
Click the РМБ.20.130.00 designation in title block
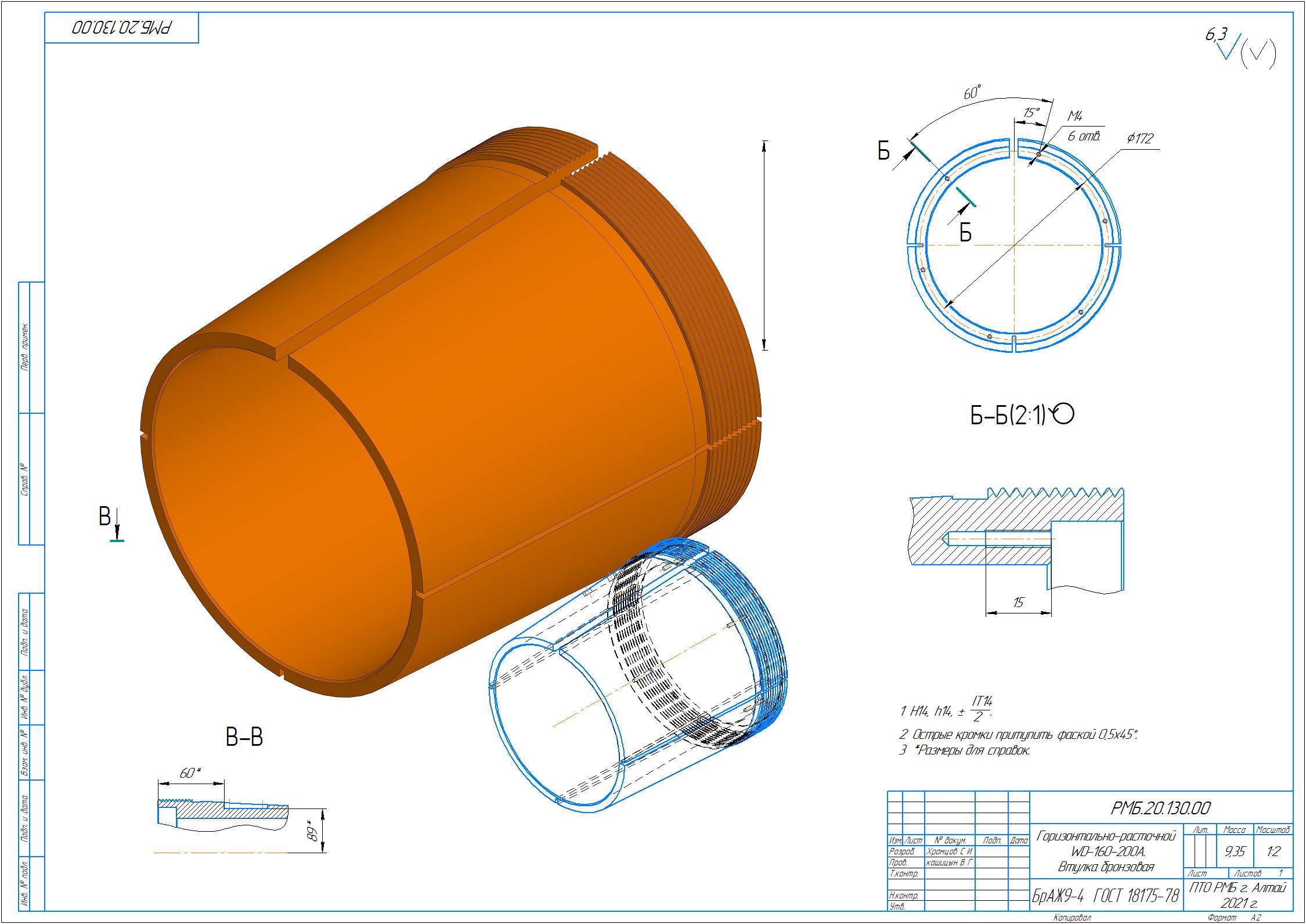[1160, 808]
